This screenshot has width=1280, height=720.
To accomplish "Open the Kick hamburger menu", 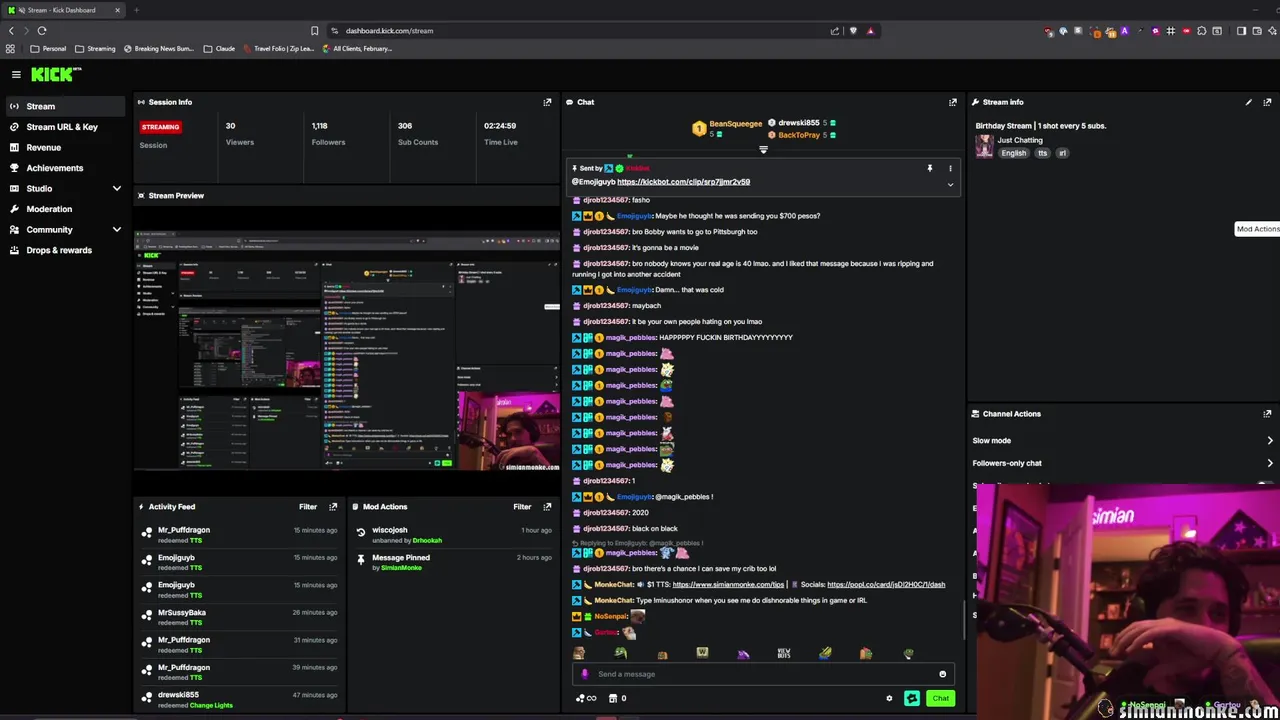I will 16,74.
